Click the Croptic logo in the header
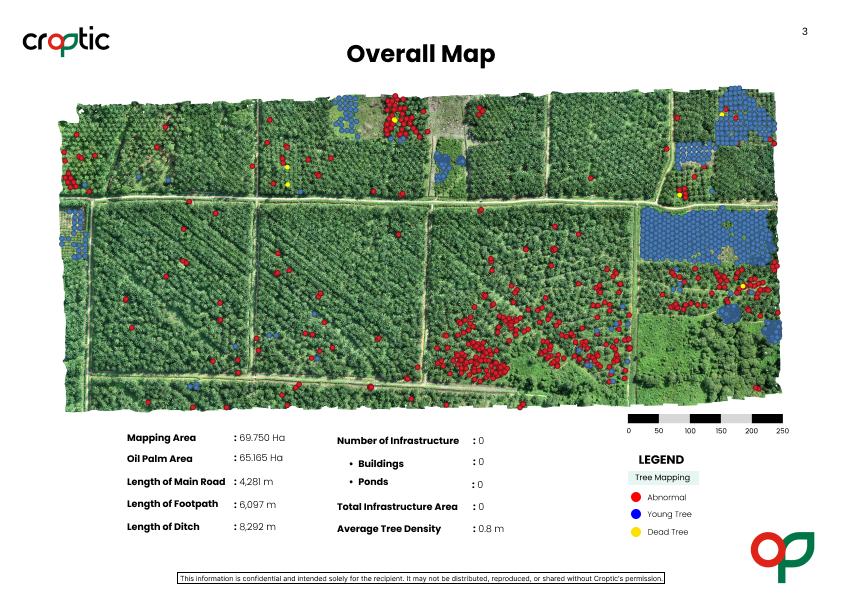This screenshot has height=595, width=842. point(66,41)
